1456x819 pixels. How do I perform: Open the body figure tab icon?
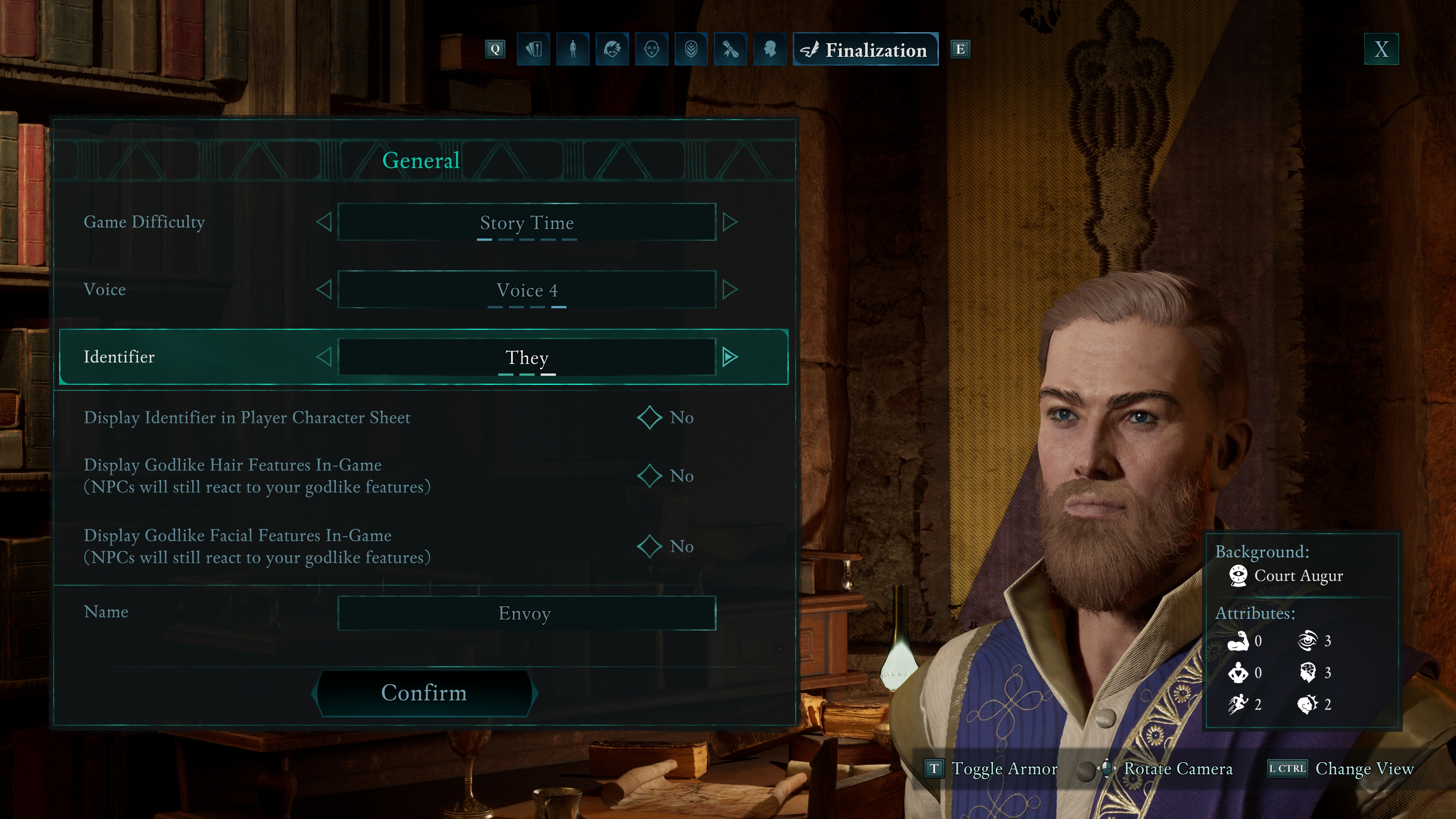[x=573, y=49]
